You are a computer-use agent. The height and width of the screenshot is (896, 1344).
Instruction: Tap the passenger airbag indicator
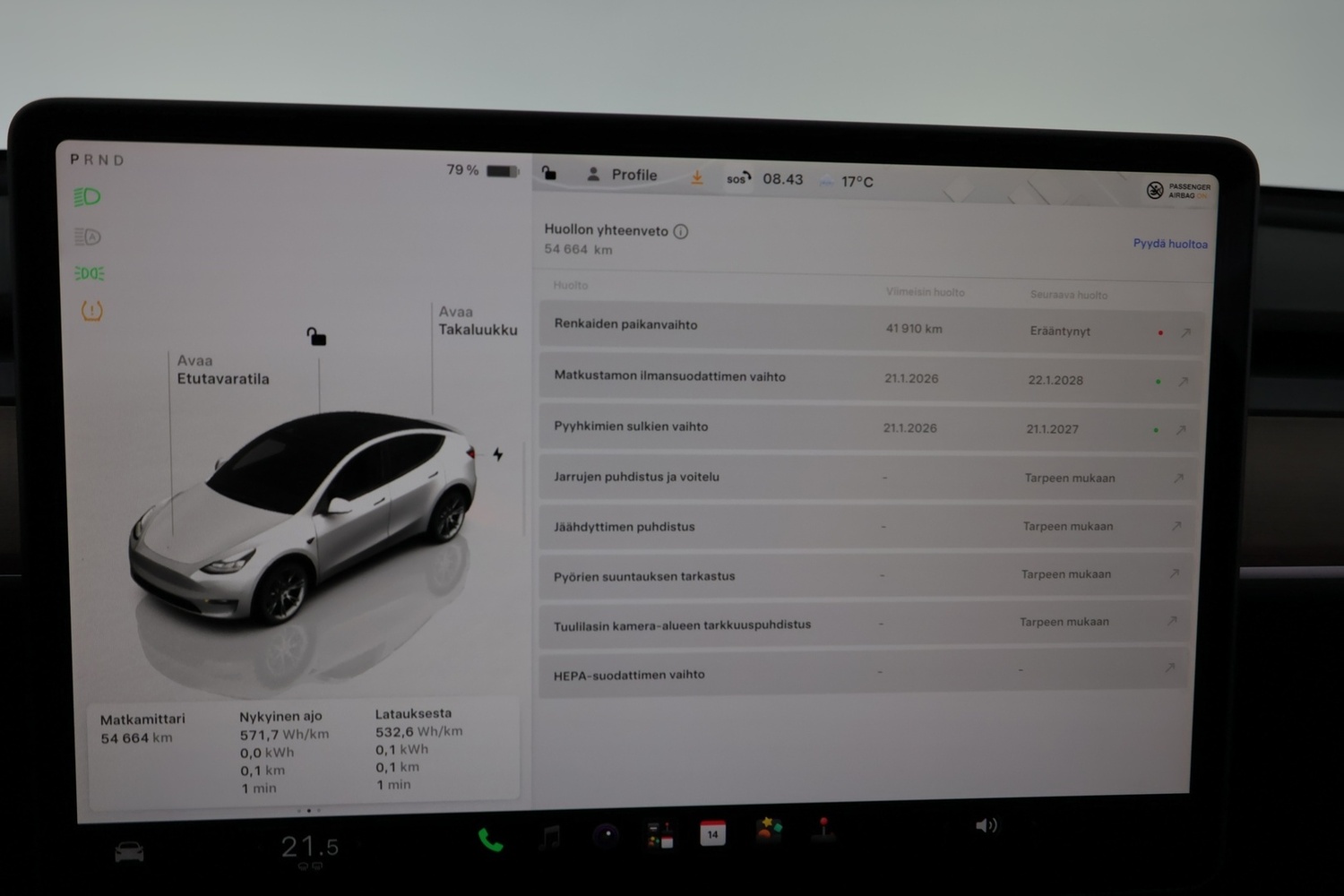(x=1178, y=190)
